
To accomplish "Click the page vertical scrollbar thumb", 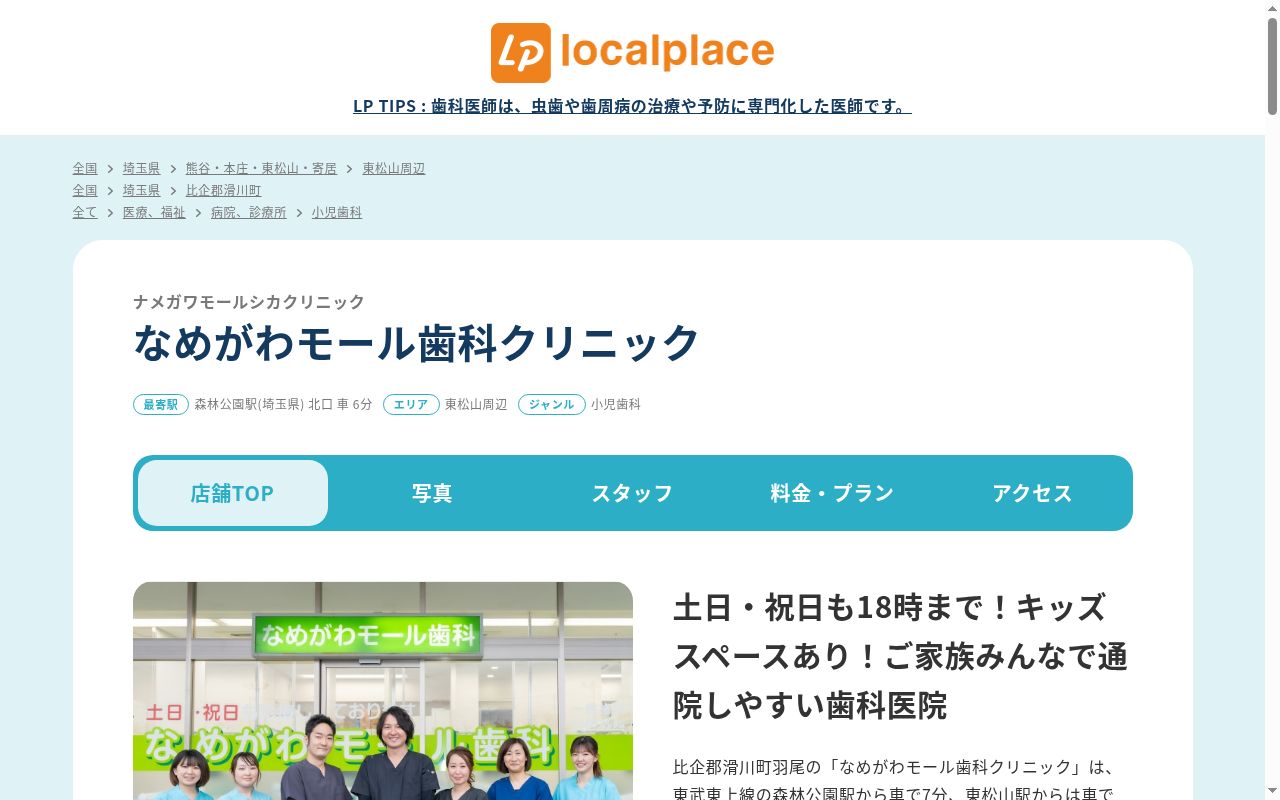I will tap(1272, 65).
